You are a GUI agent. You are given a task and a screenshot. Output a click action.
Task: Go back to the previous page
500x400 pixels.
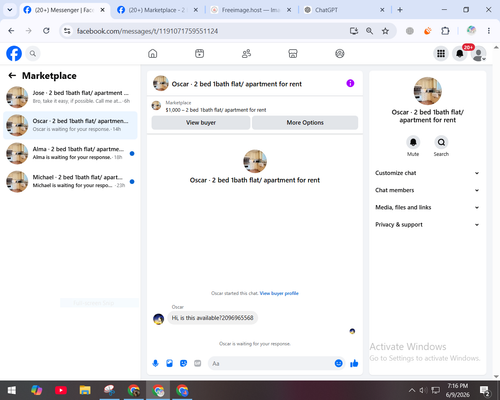pos(11,31)
